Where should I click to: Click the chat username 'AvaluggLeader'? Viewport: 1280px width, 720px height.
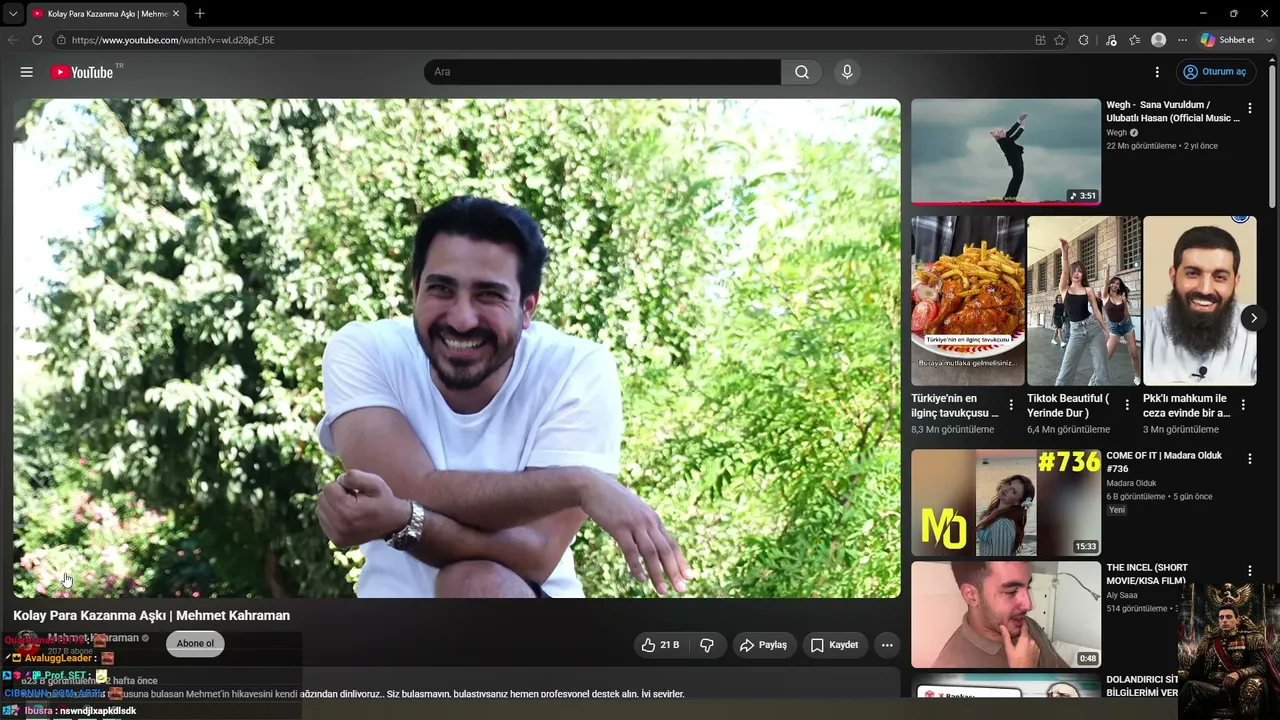(60, 658)
